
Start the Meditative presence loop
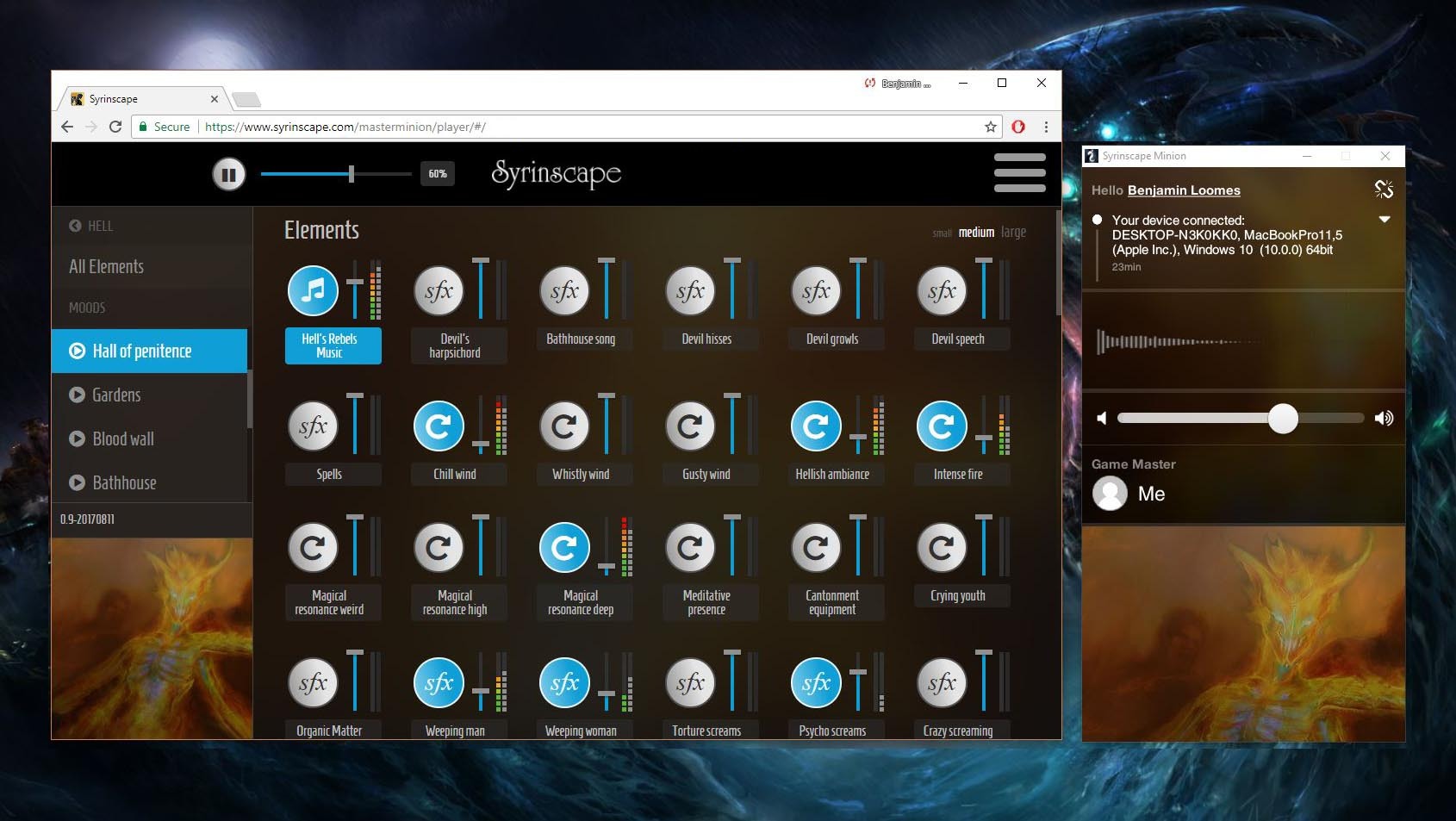[690, 547]
